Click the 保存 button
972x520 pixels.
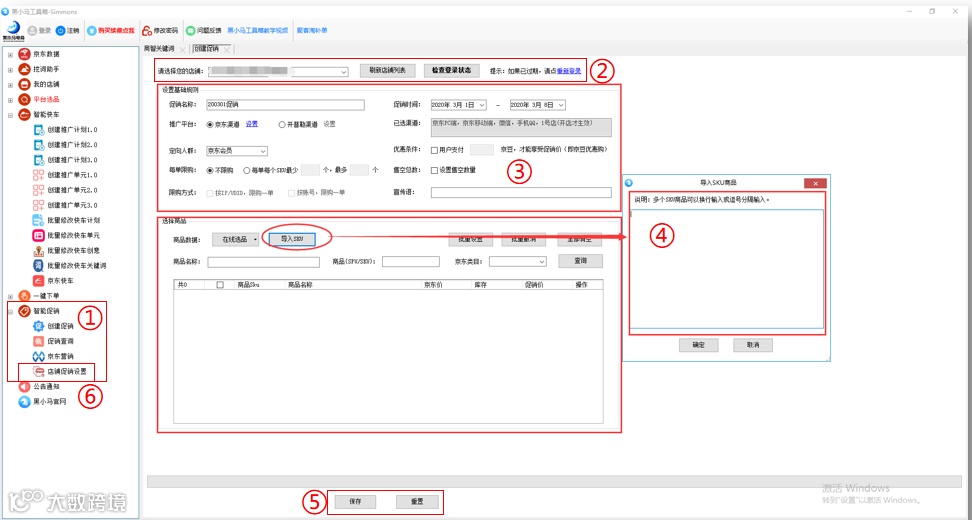click(x=355, y=501)
